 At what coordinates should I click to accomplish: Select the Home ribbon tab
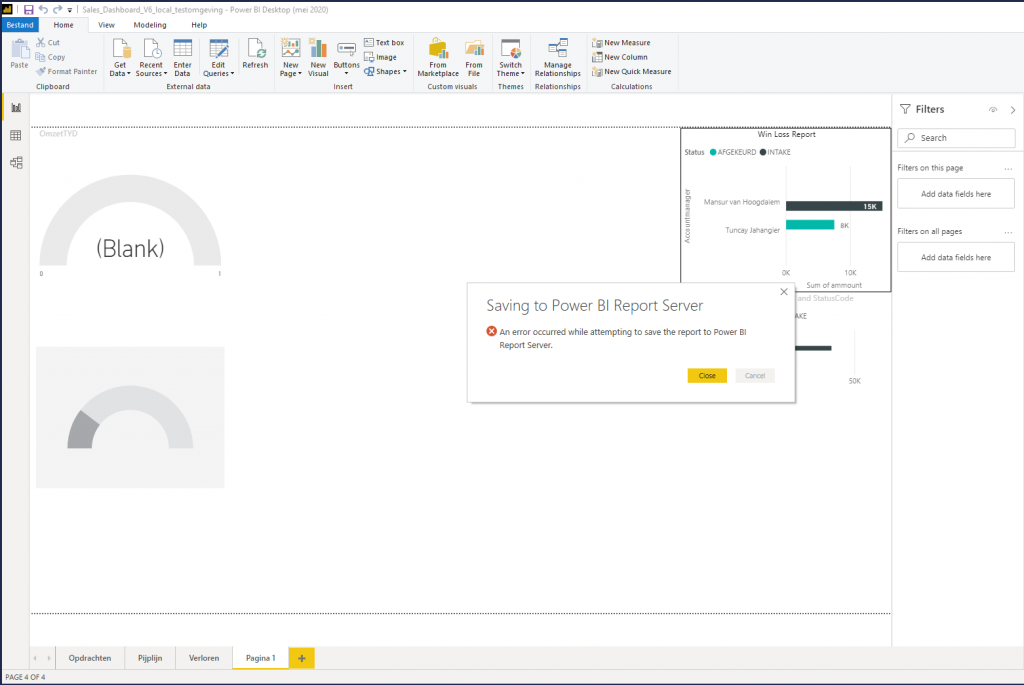coord(63,25)
